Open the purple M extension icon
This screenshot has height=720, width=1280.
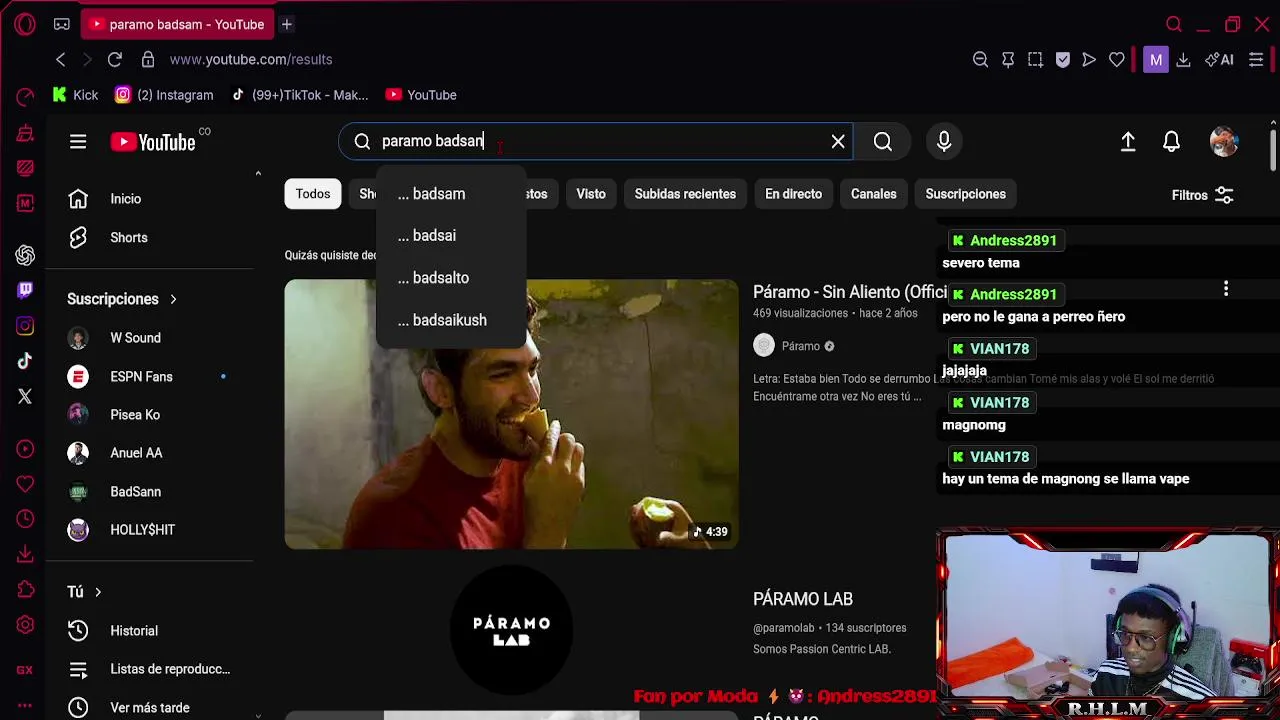pos(1156,60)
